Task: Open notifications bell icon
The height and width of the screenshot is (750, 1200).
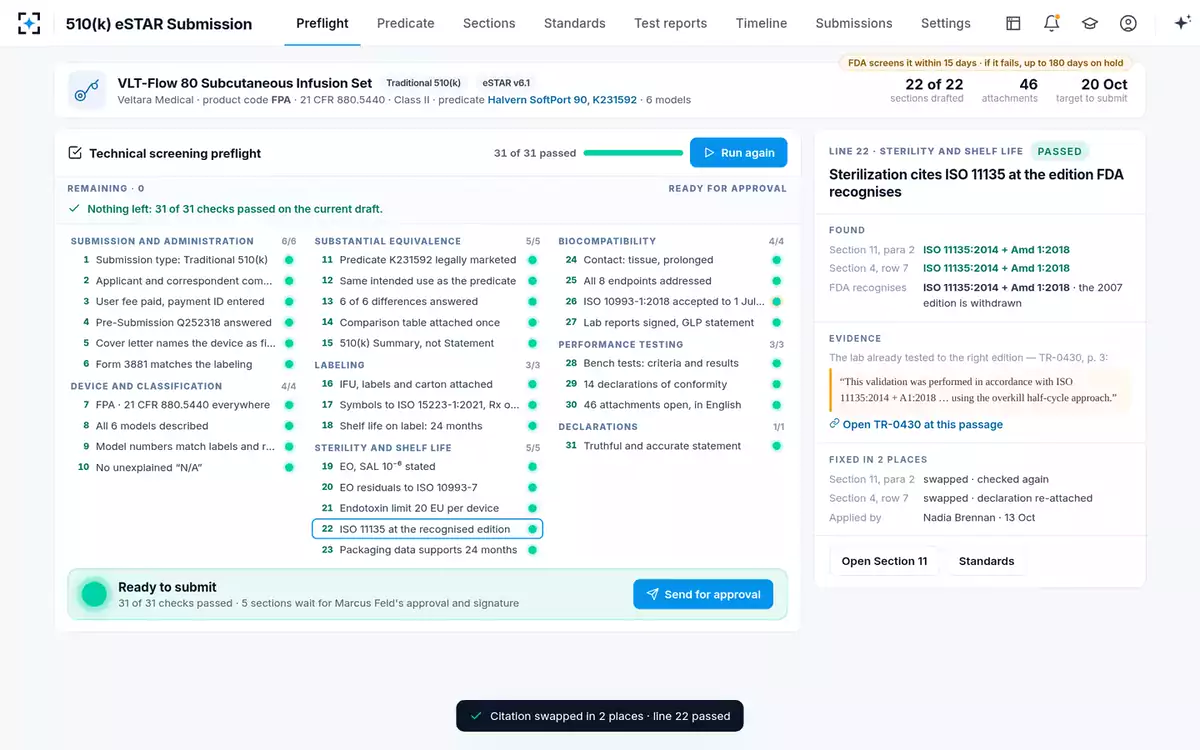Action: tap(1051, 23)
